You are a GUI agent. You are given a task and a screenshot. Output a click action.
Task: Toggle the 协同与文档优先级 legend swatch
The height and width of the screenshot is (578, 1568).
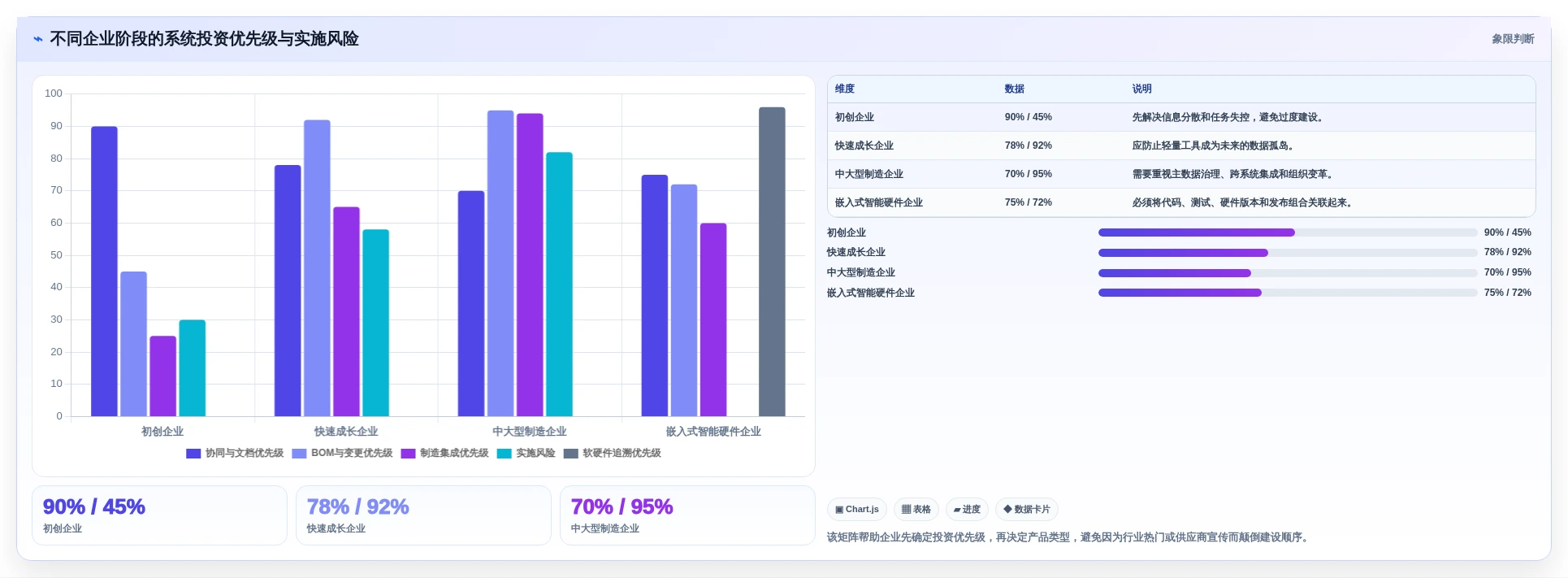coord(193,454)
